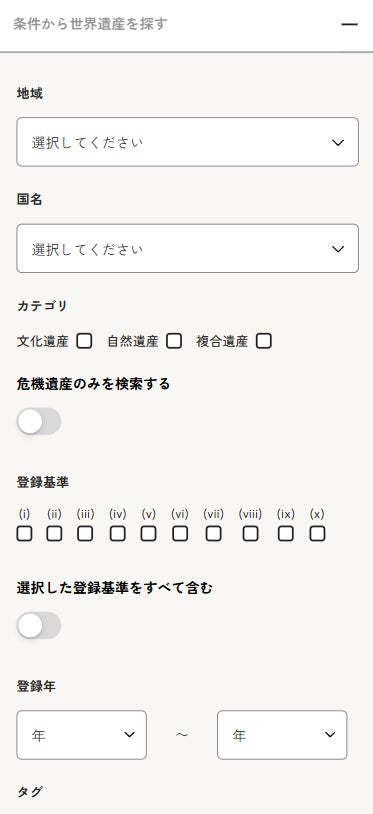Image resolution: width=373 pixels, height=814 pixels.
Task: Select registration criterion (iii) checkbox
Action: 85,534
